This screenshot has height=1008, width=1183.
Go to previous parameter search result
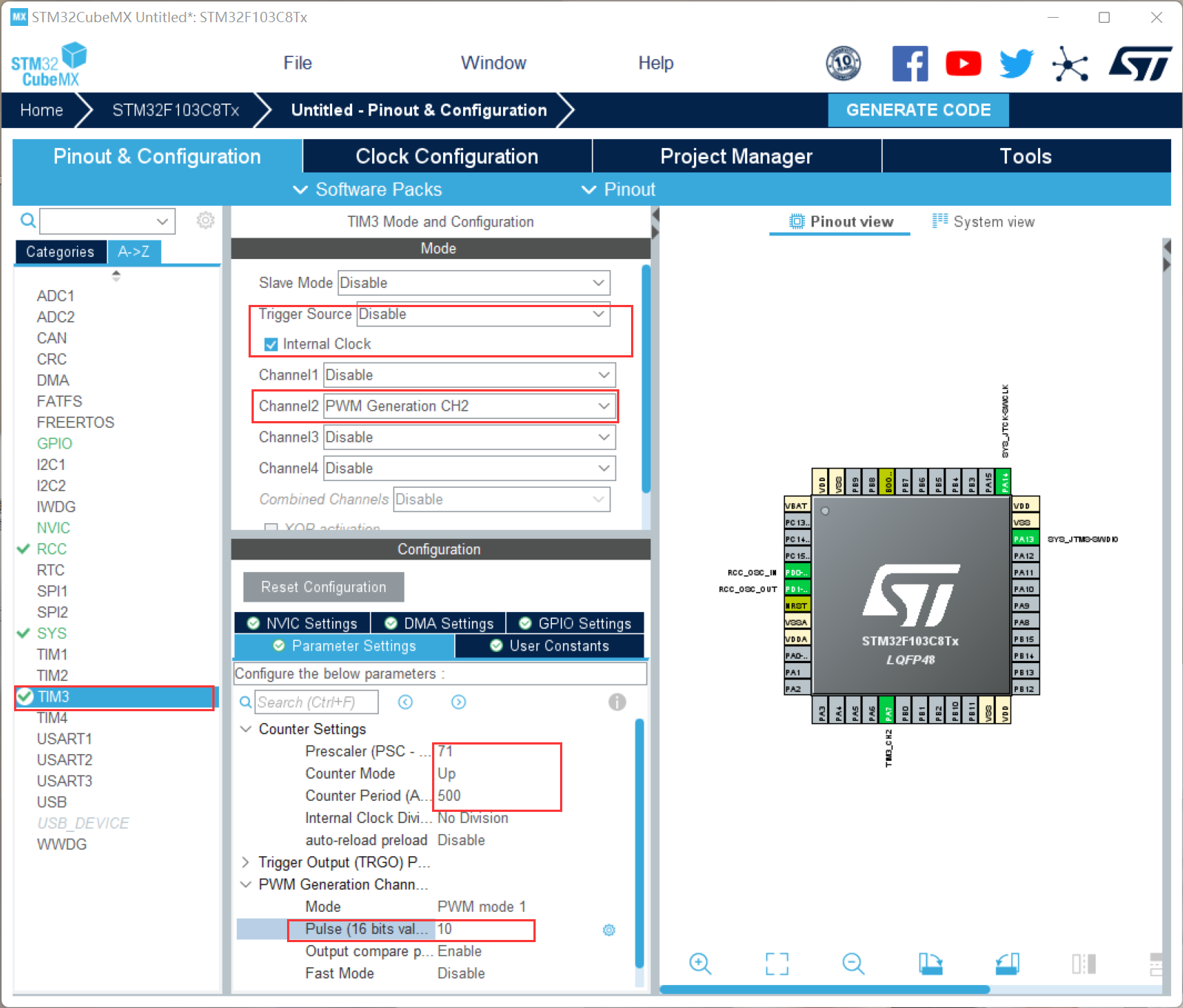click(x=405, y=702)
